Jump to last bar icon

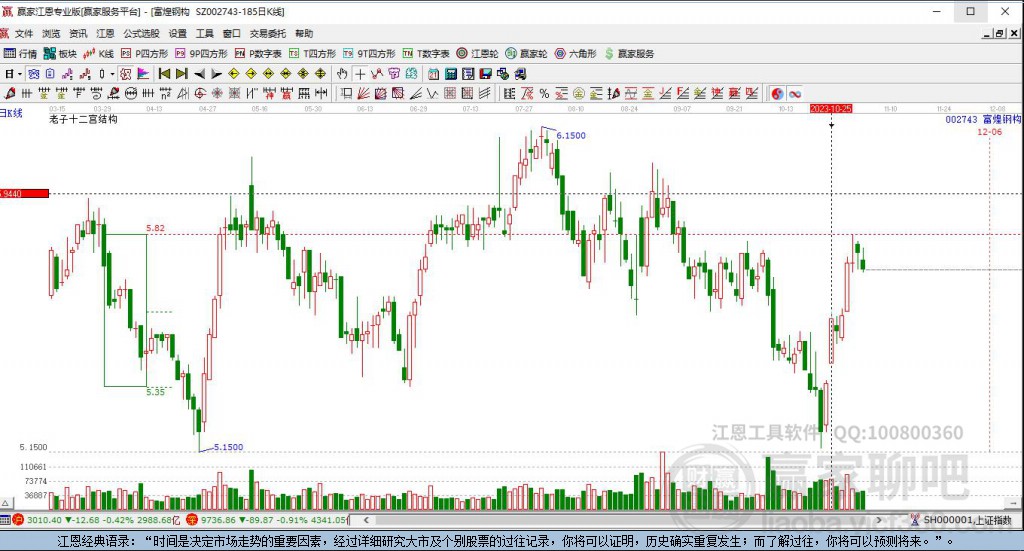(182, 74)
